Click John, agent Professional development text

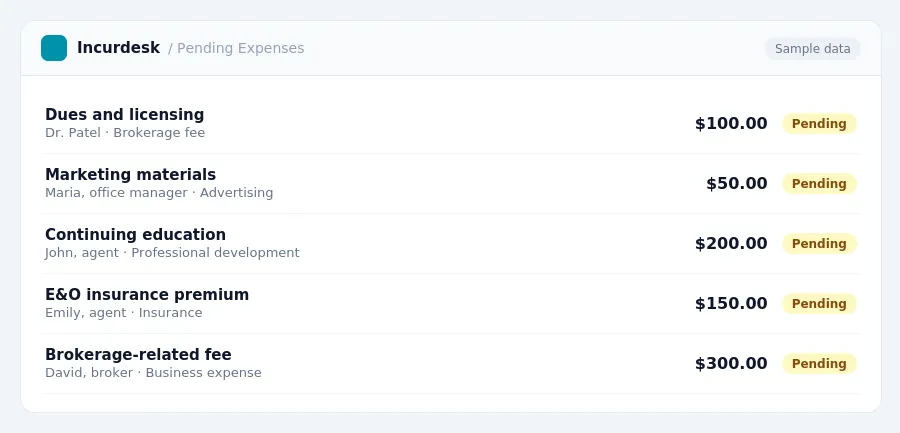172,253
